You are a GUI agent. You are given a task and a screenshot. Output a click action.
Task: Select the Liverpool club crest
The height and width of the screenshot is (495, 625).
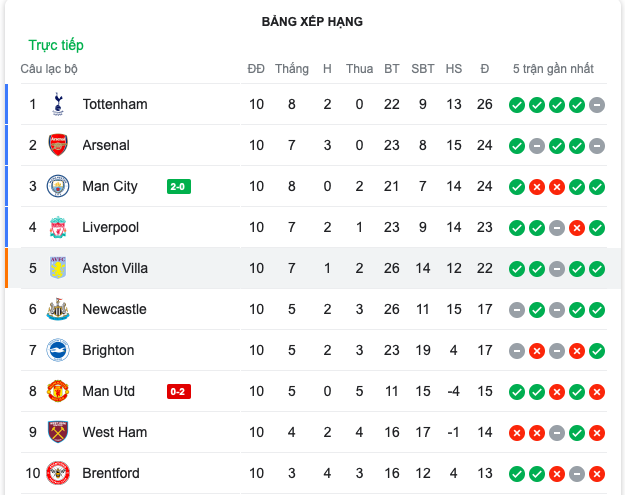58,227
